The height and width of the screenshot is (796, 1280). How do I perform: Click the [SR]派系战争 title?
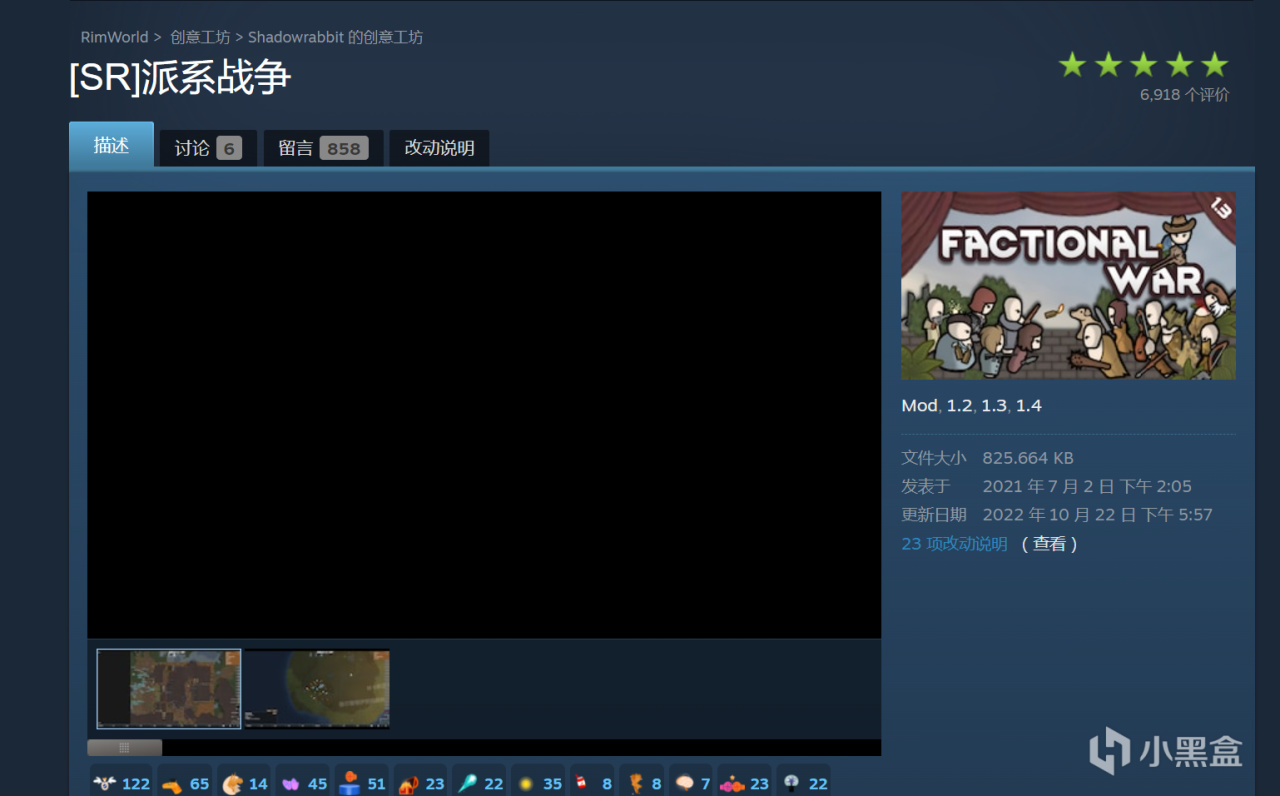180,79
